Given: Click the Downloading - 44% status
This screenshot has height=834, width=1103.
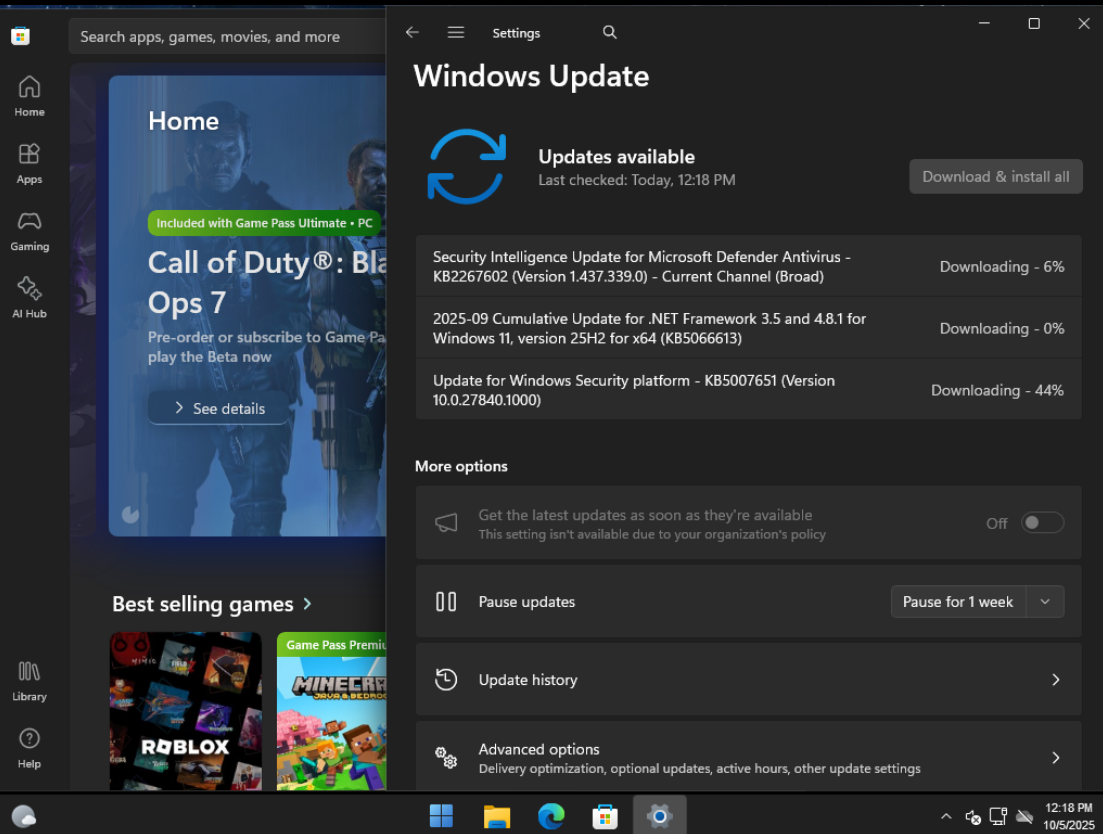Looking at the screenshot, I should click(x=997, y=390).
